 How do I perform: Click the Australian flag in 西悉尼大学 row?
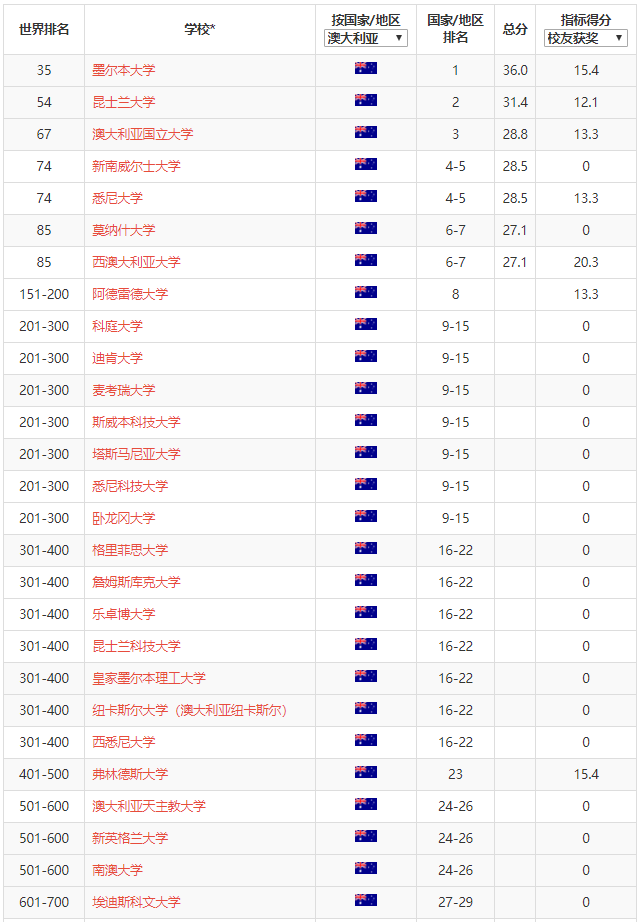click(366, 740)
